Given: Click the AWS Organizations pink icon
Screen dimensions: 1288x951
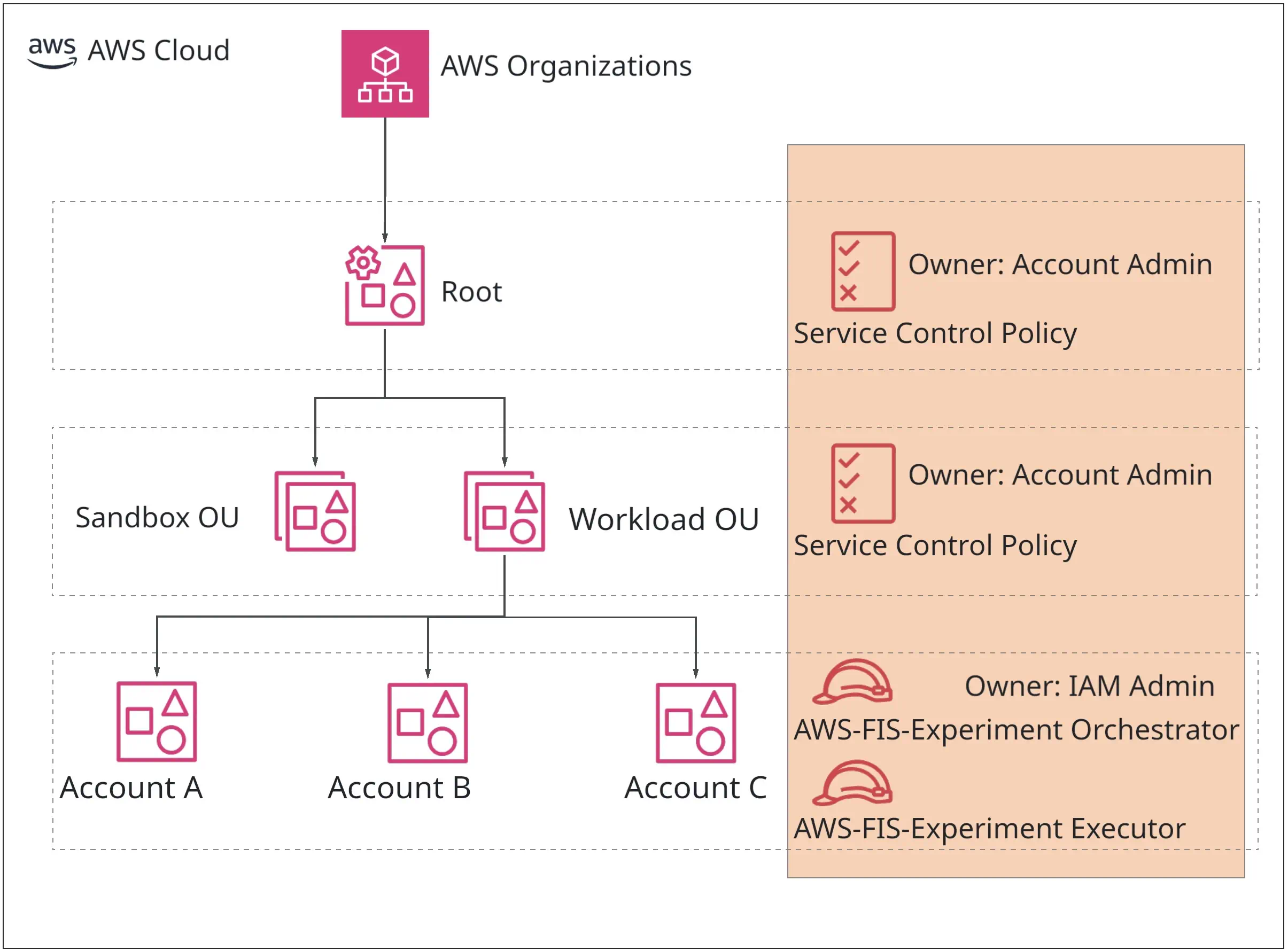Looking at the screenshot, I should 385,74.
